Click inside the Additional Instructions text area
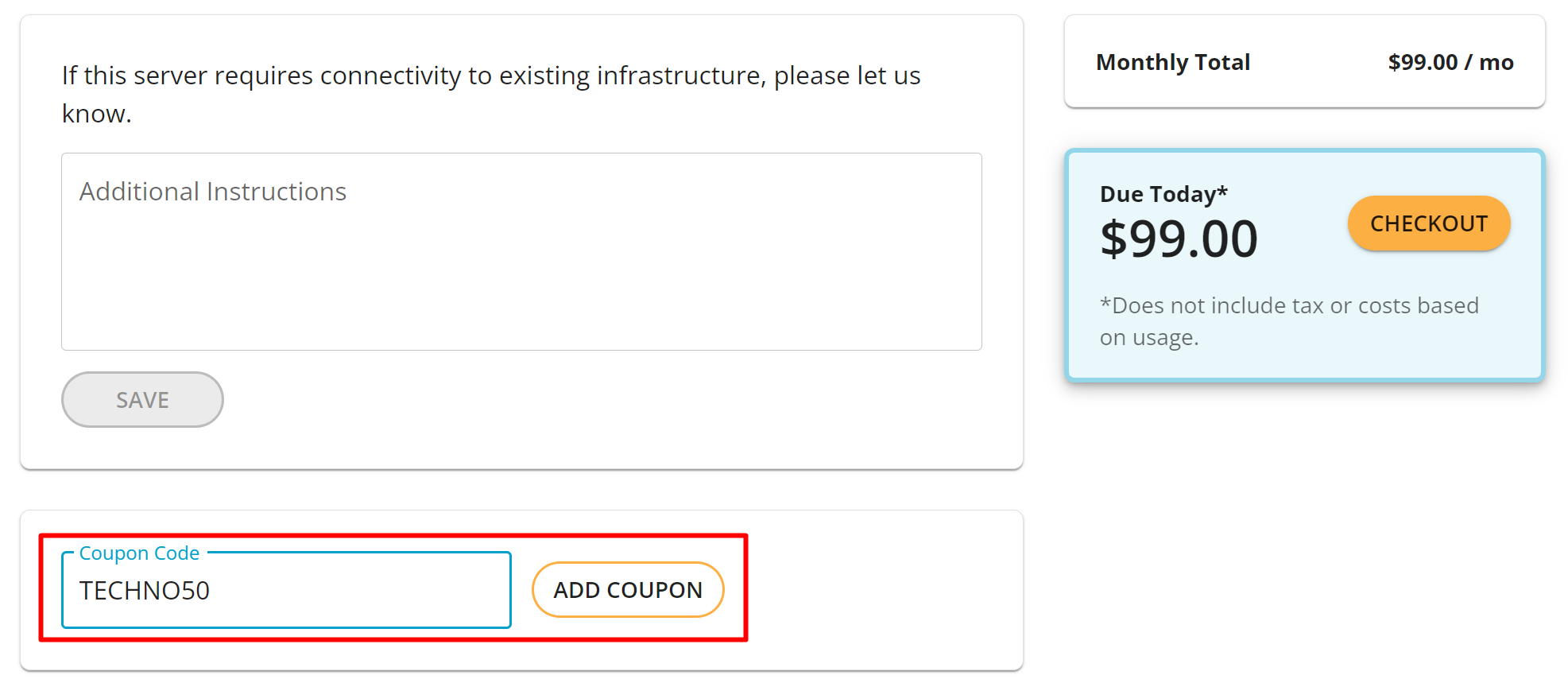This screenshot has width=1568, height=687. [521, 252]
